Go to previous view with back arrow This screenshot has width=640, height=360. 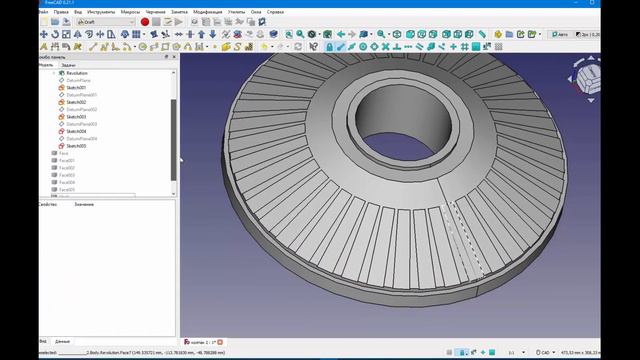tap(341, 34)
